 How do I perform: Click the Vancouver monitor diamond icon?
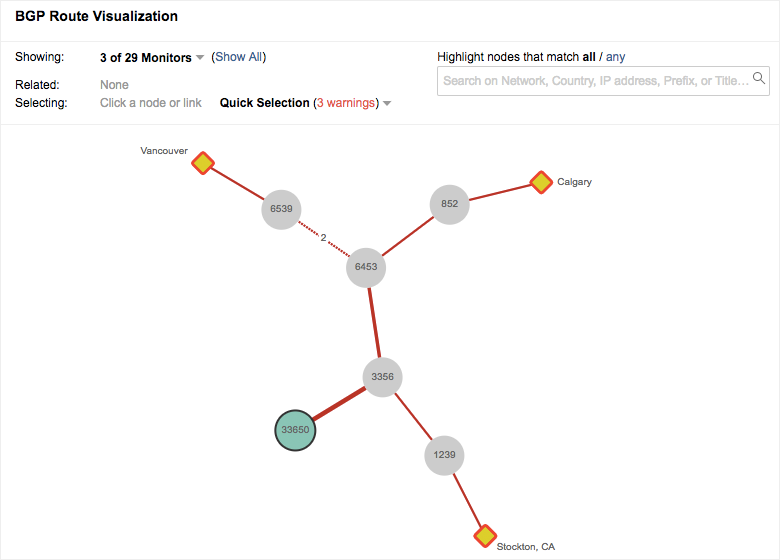tap(203, 163)
